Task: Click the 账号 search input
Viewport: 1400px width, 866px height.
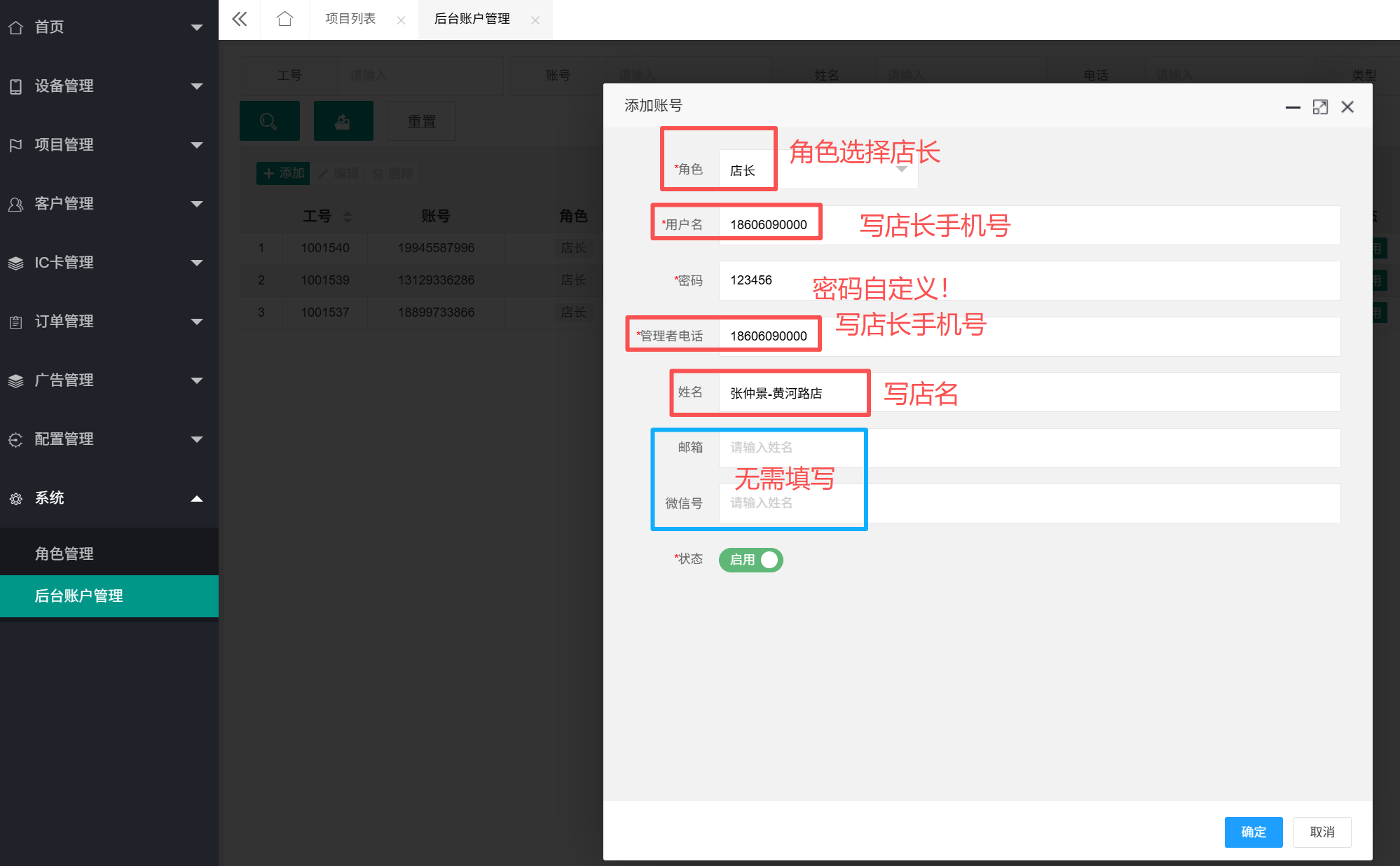Action: pyautogui.click(x=689, y=76)
